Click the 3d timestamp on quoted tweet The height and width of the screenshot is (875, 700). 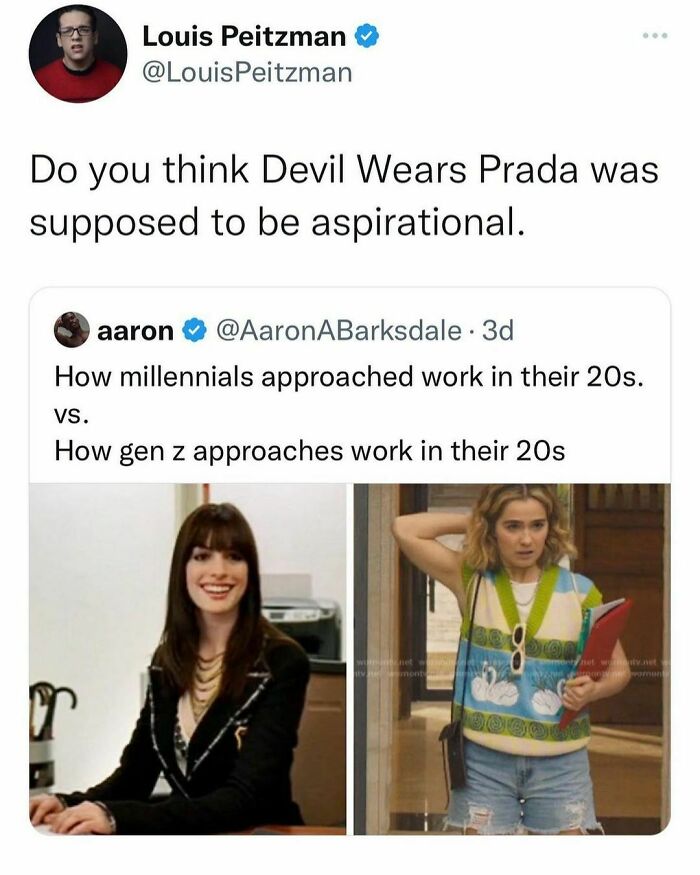[498, 331]
